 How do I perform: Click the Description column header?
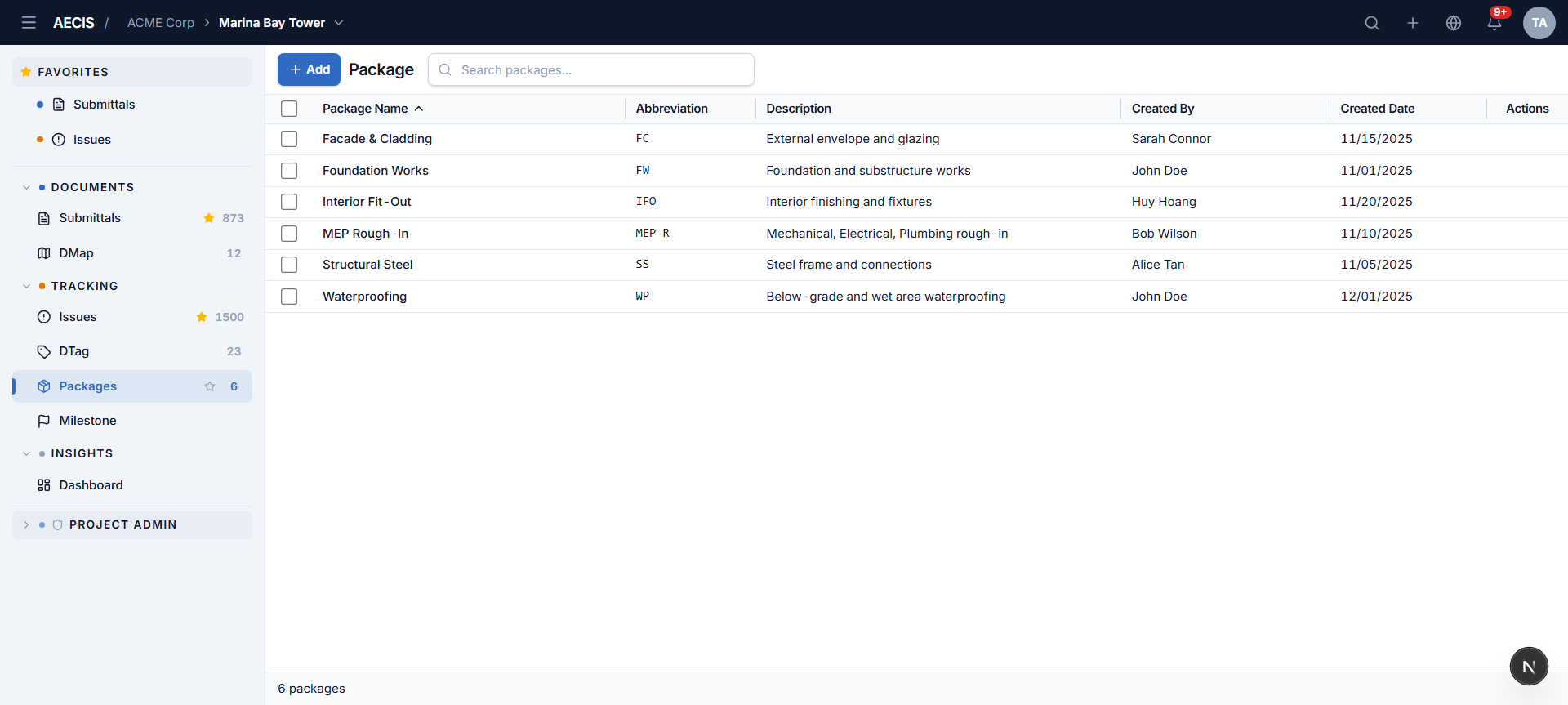pyautogui.click(x=799, y=109)
